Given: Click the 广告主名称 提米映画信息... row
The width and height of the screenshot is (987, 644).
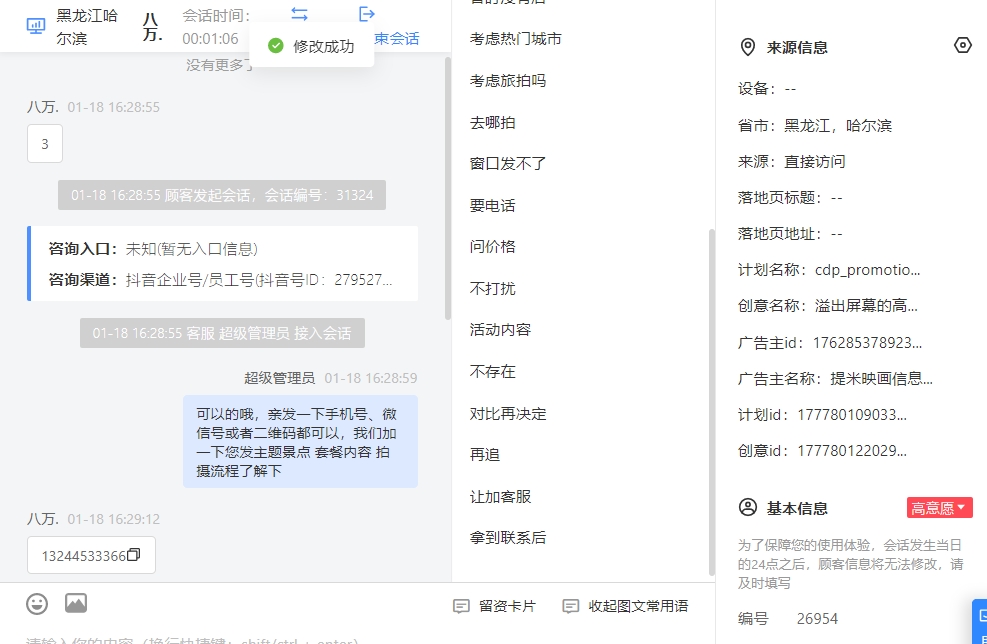Looking at the screenshot, I should click(x=835, y=378).
